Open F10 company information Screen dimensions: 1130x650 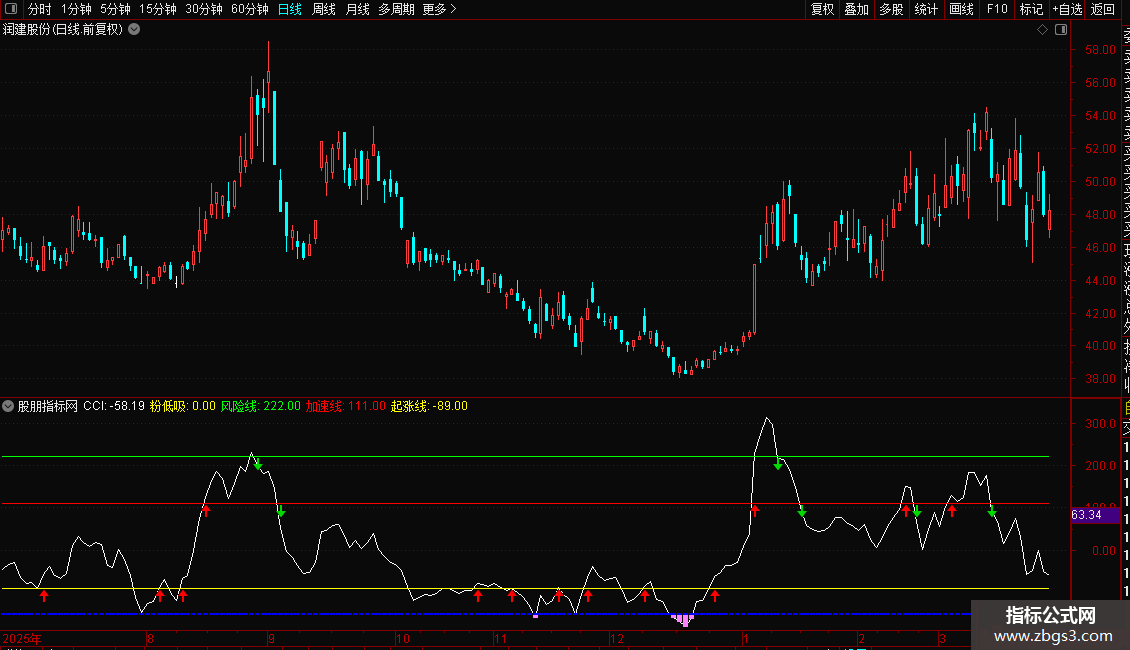pos(997,9)
